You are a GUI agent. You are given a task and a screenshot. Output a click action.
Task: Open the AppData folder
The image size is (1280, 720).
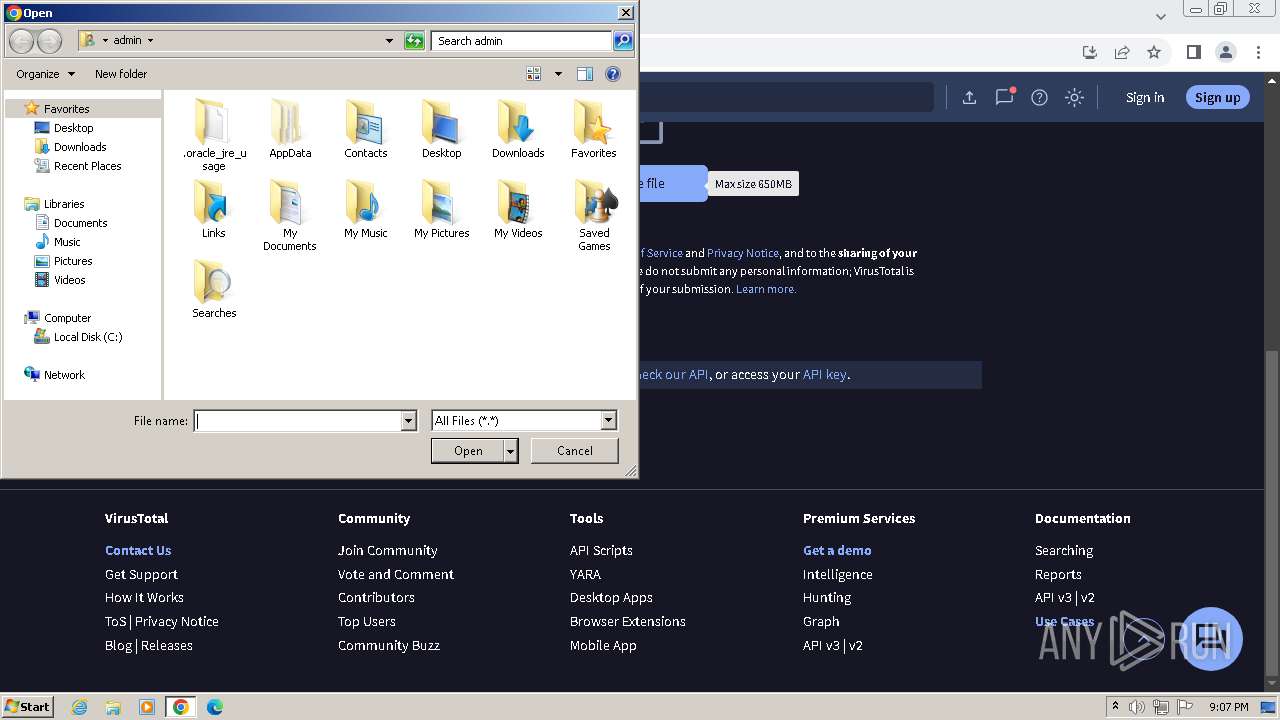[x=290, y=128]
